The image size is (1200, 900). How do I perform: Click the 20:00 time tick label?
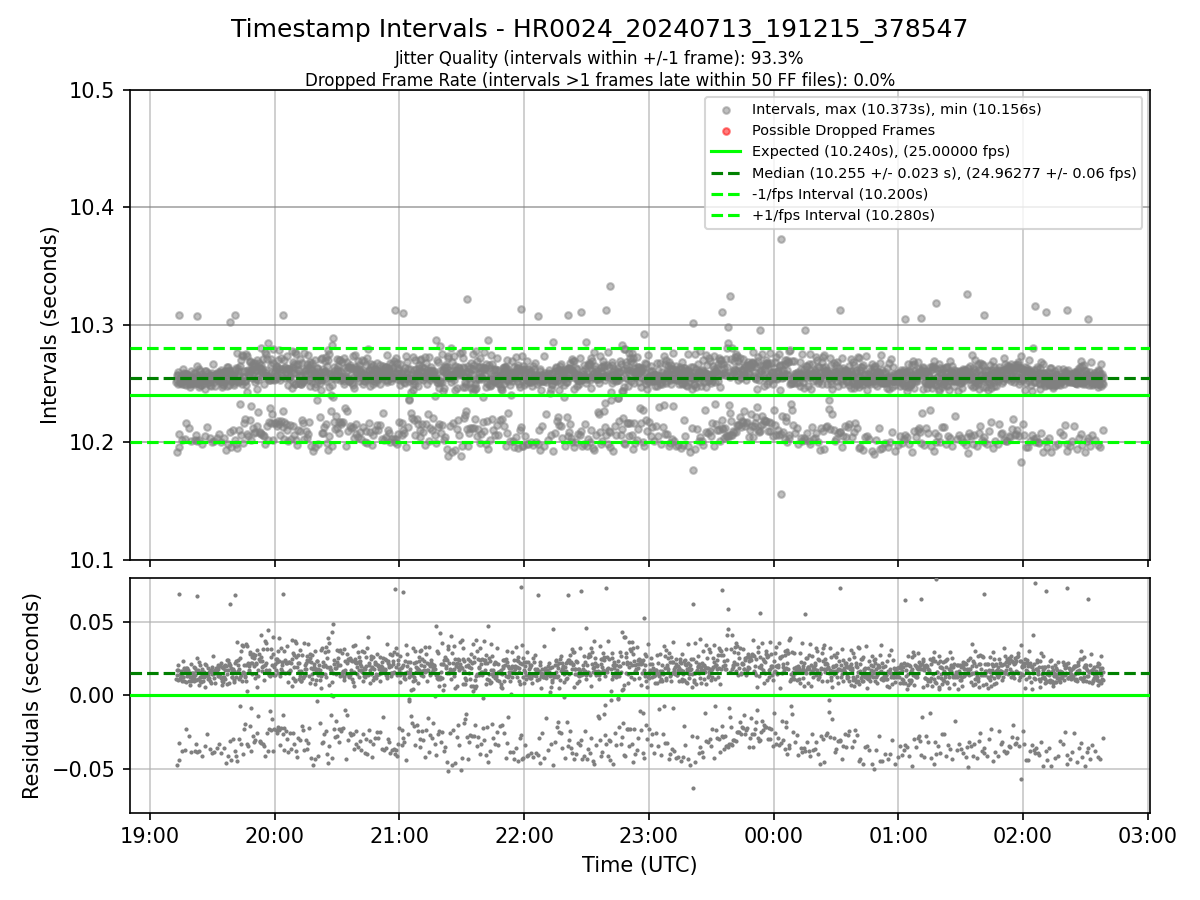[275, 835]
